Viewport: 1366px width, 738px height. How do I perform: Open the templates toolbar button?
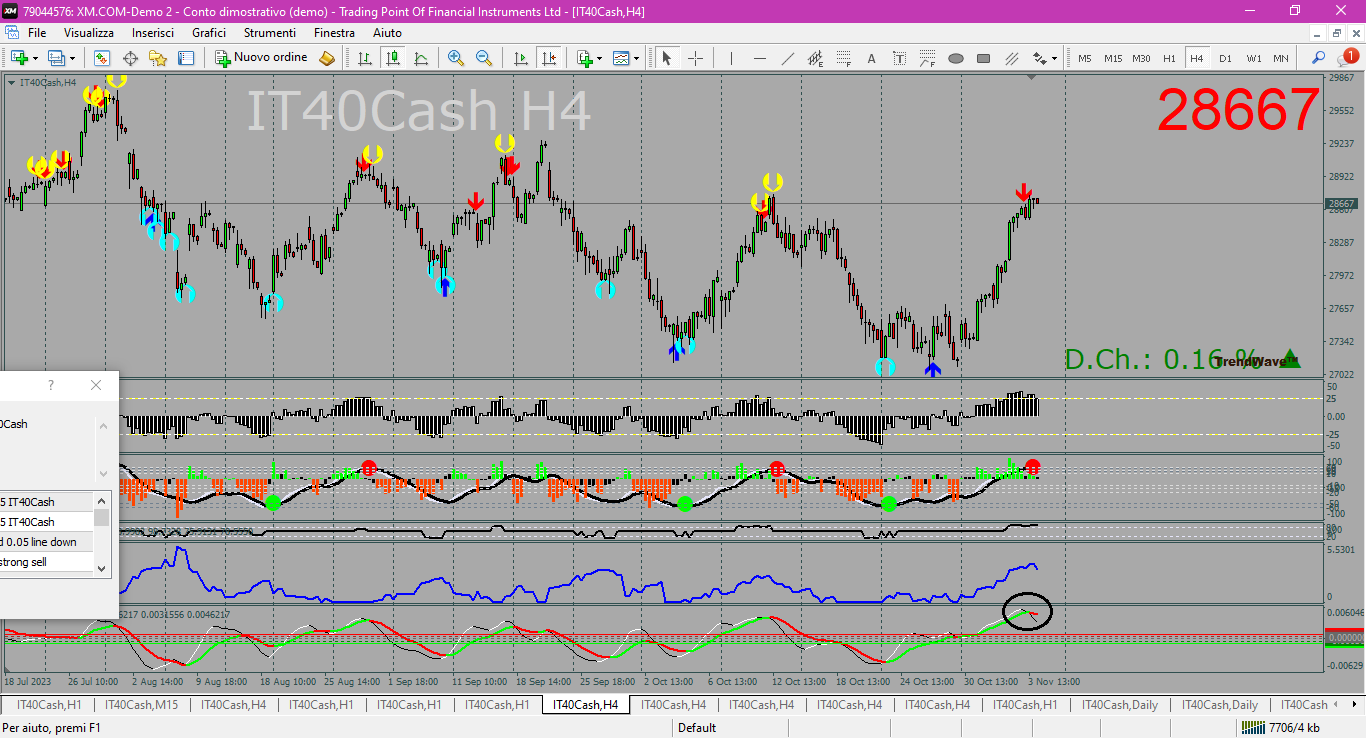621,58
